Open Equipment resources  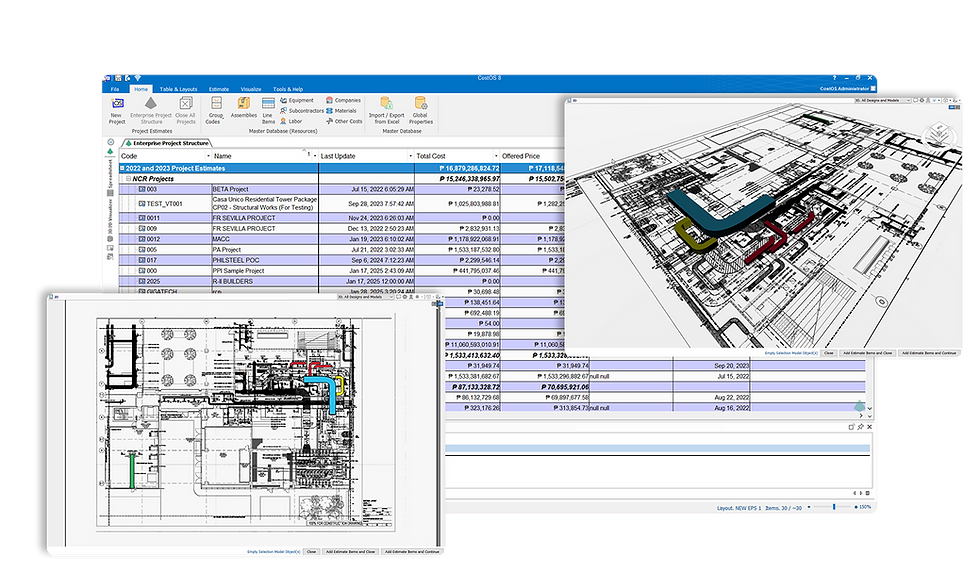[x=297, y=100]
